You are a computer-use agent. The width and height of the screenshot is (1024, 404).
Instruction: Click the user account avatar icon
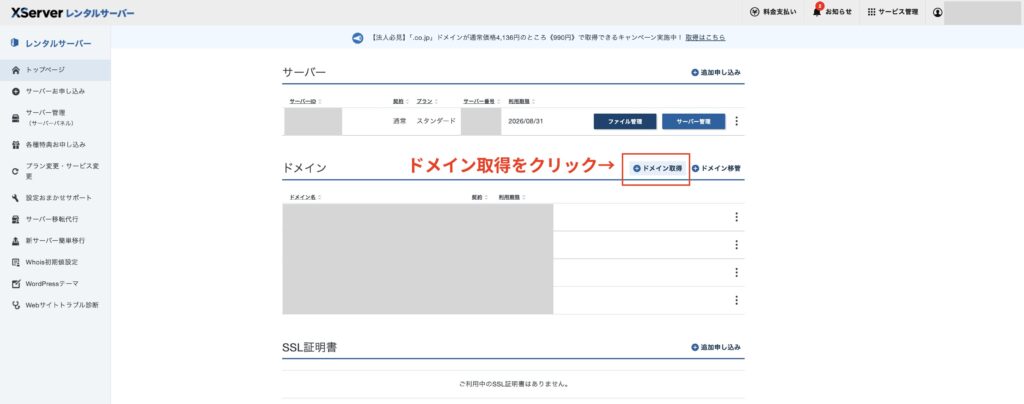(937, 12)
